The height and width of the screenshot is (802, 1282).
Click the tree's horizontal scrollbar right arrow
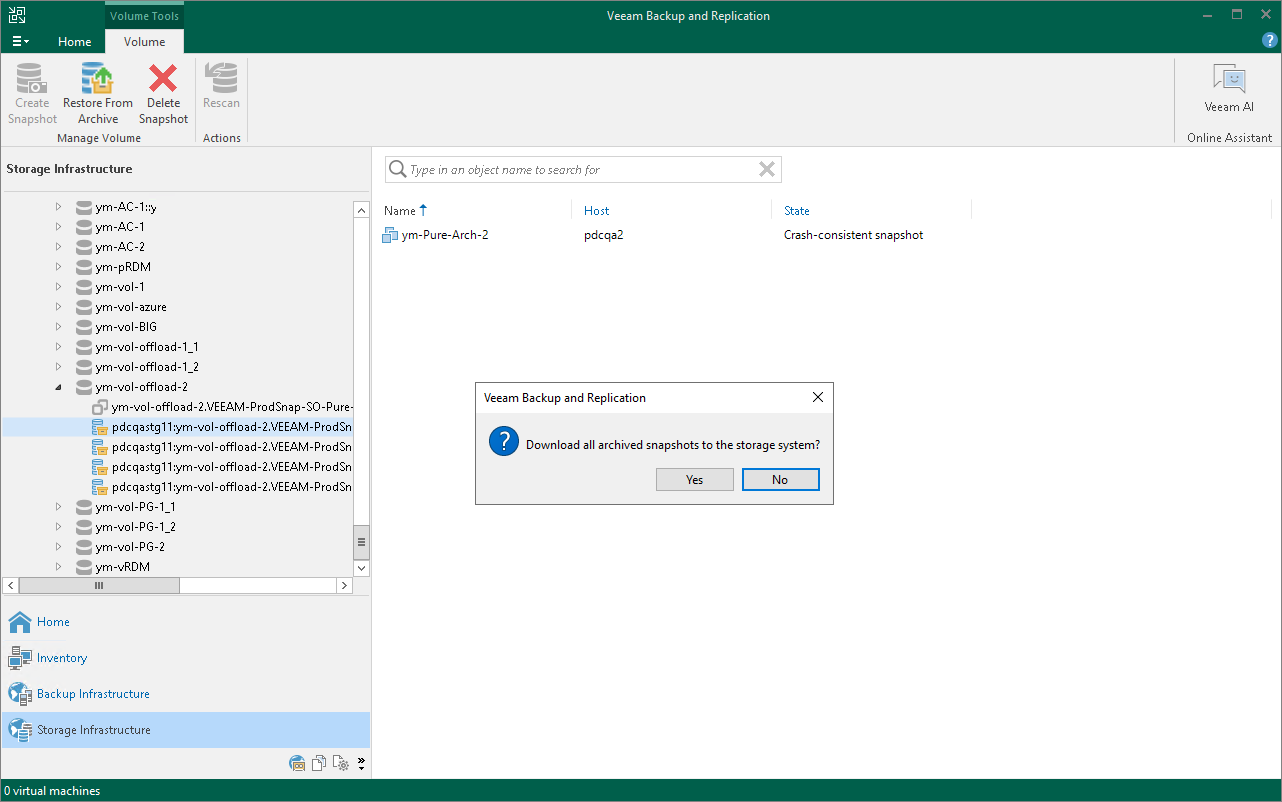coord(344,586)
